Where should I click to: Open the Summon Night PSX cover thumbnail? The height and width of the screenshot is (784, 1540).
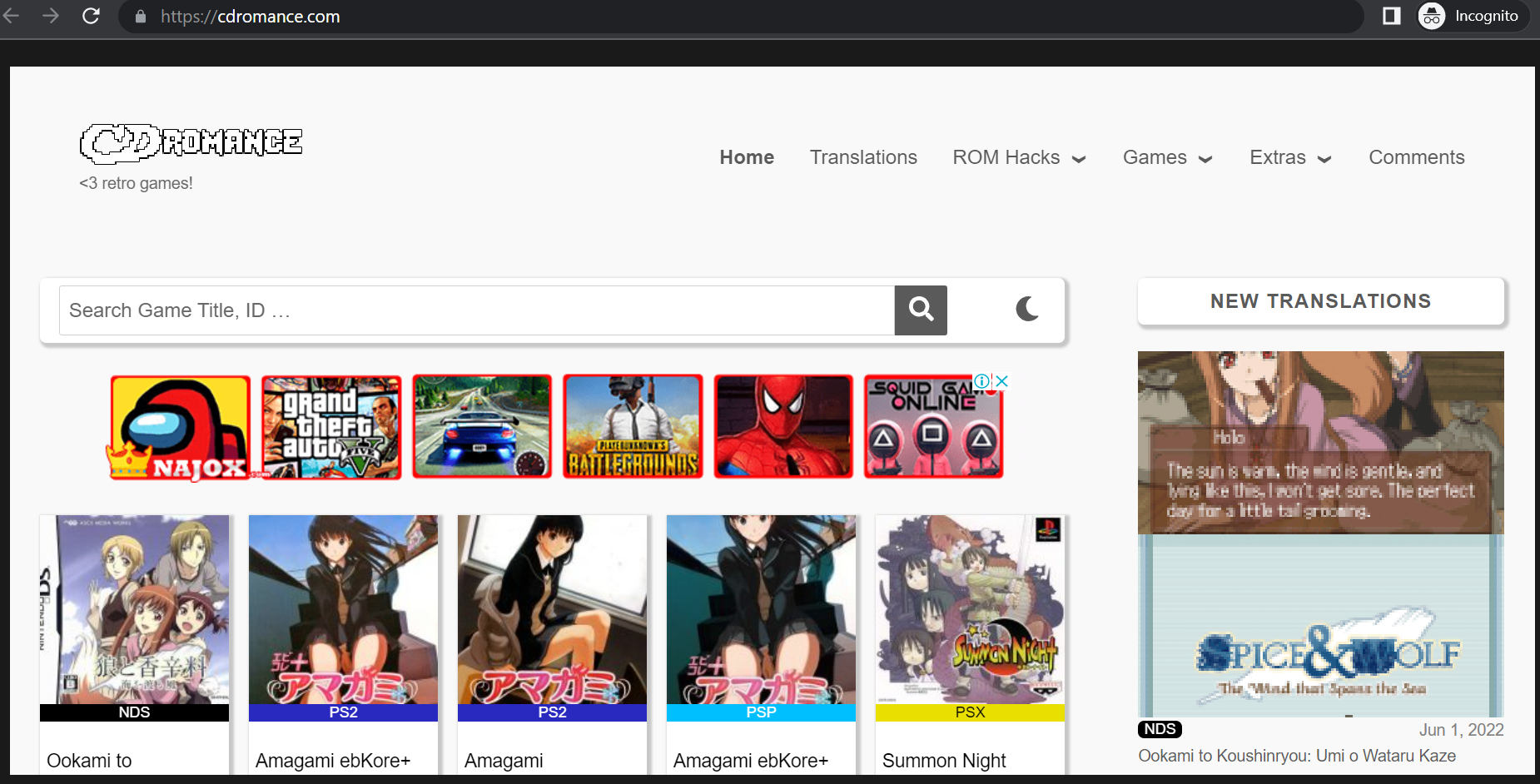point(970,609)
